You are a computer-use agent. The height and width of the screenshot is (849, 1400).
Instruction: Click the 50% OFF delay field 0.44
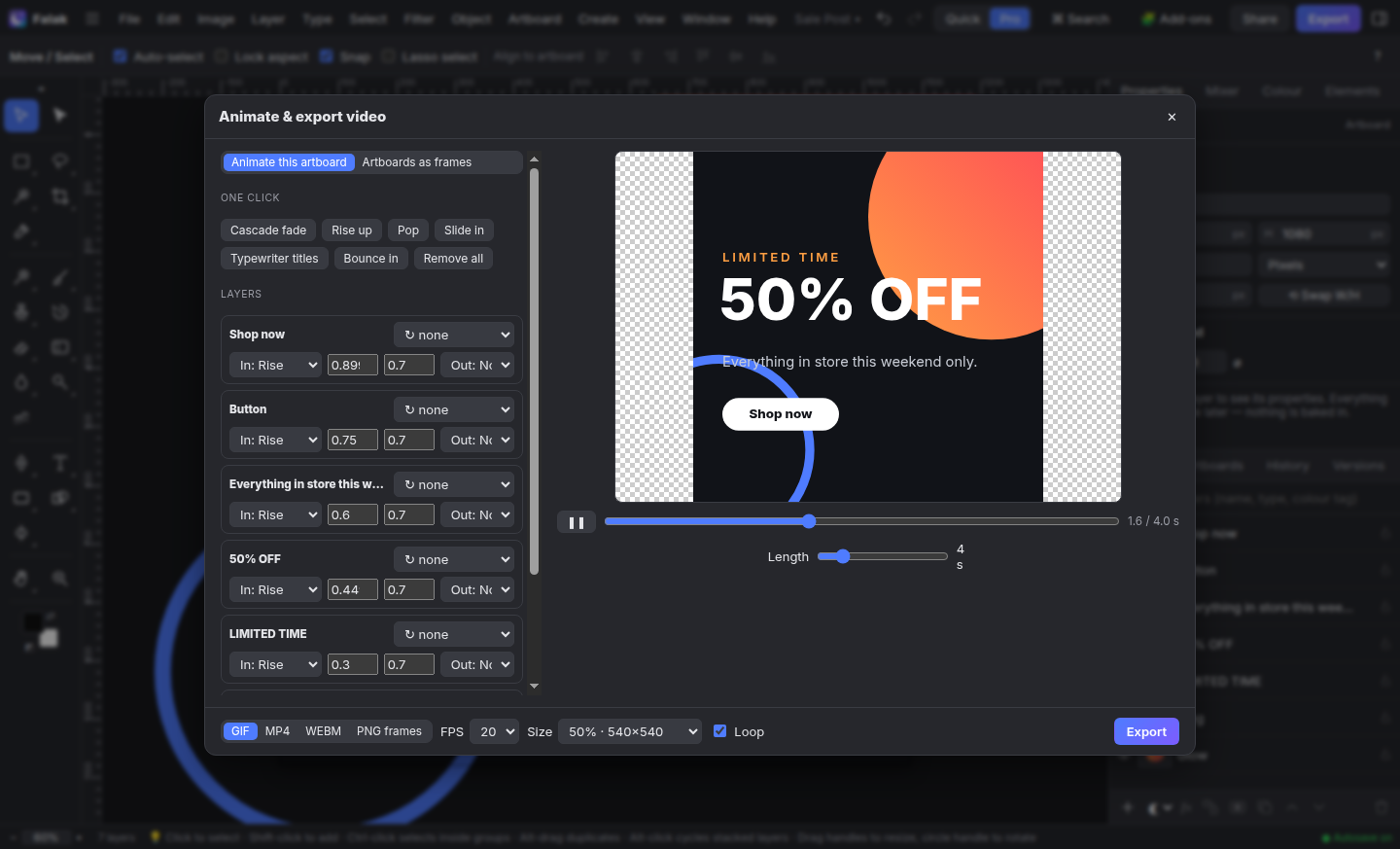[x=353, y=590]
